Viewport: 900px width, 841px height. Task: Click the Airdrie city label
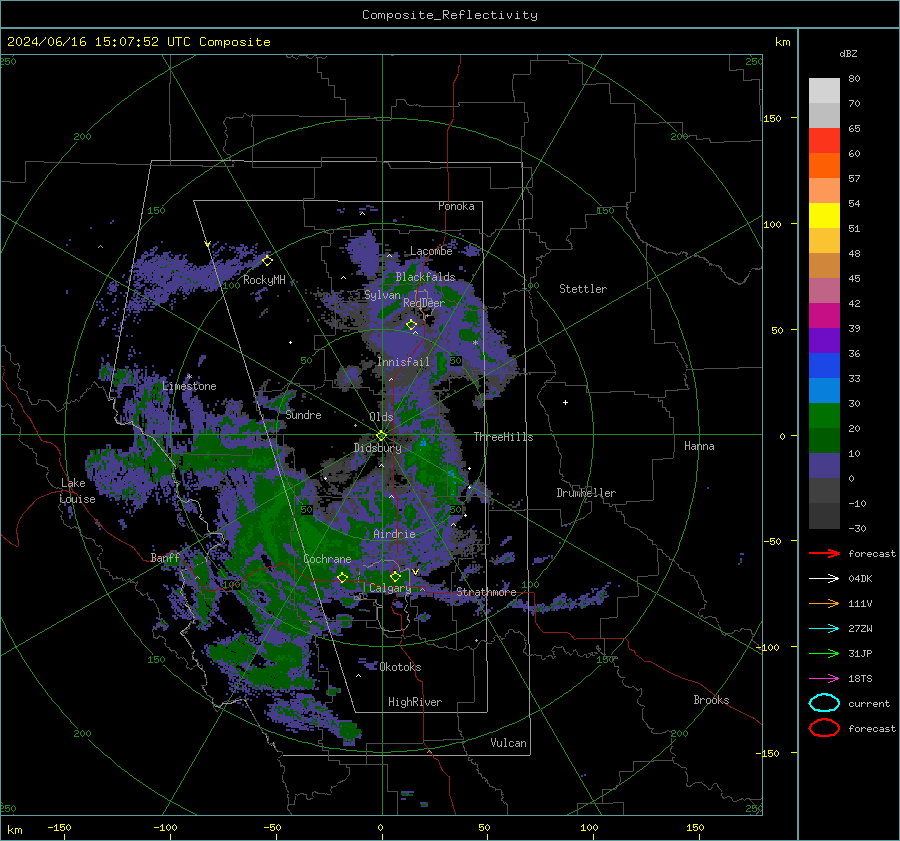point(394,534)
